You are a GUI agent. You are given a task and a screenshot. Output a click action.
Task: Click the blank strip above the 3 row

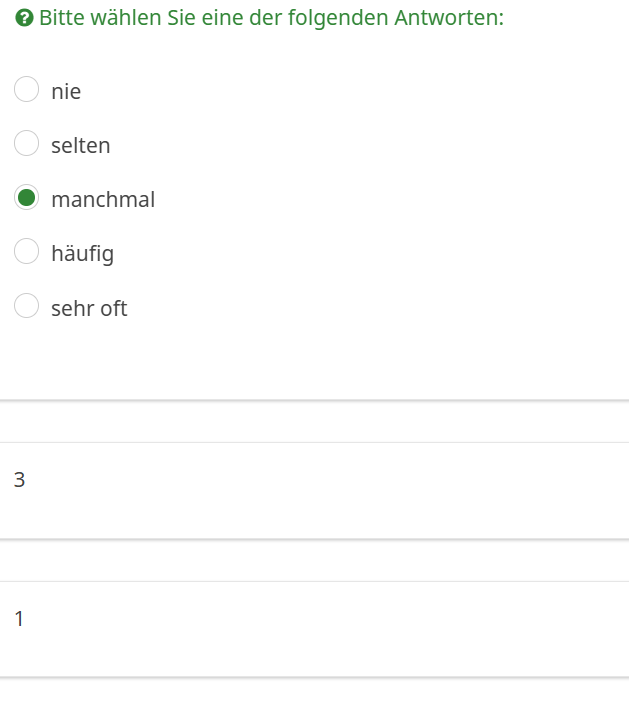[314, 422]
